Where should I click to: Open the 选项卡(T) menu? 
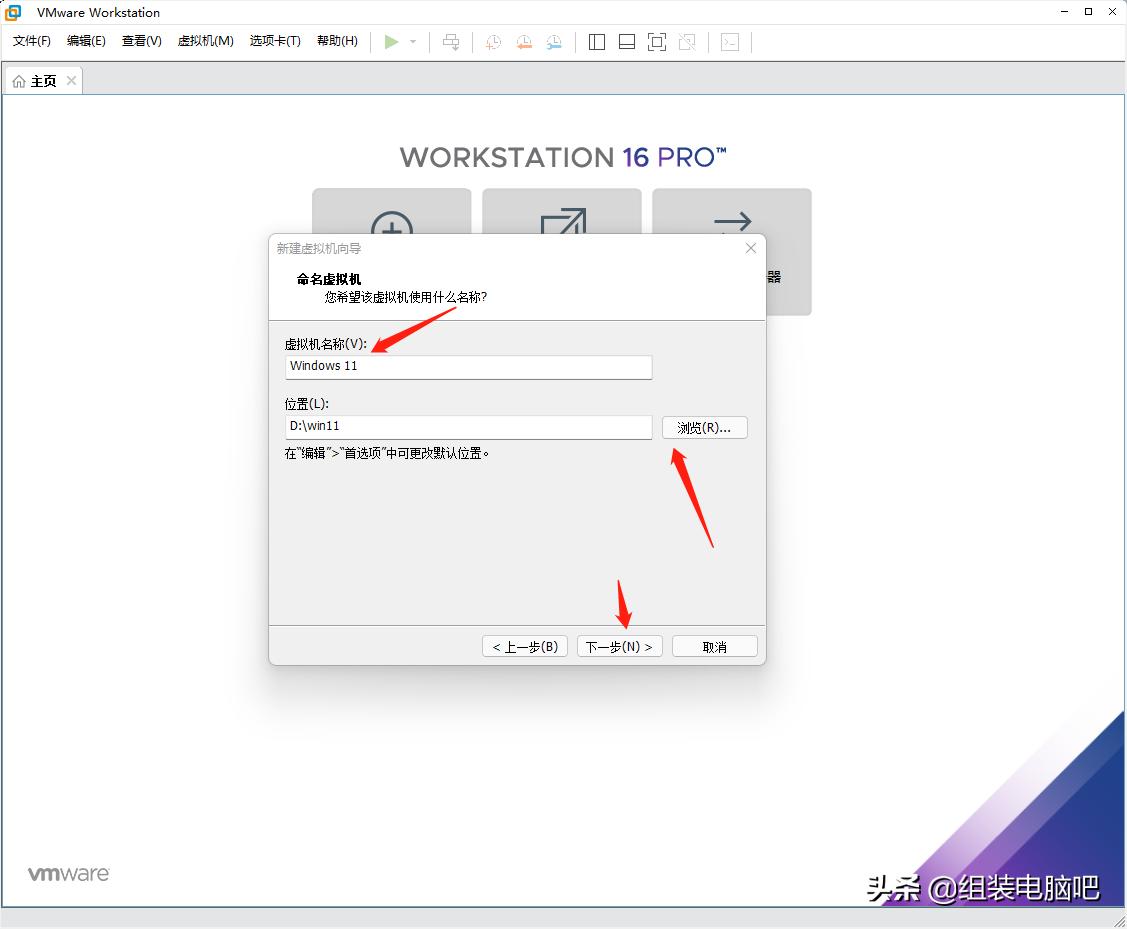point(274,41)
